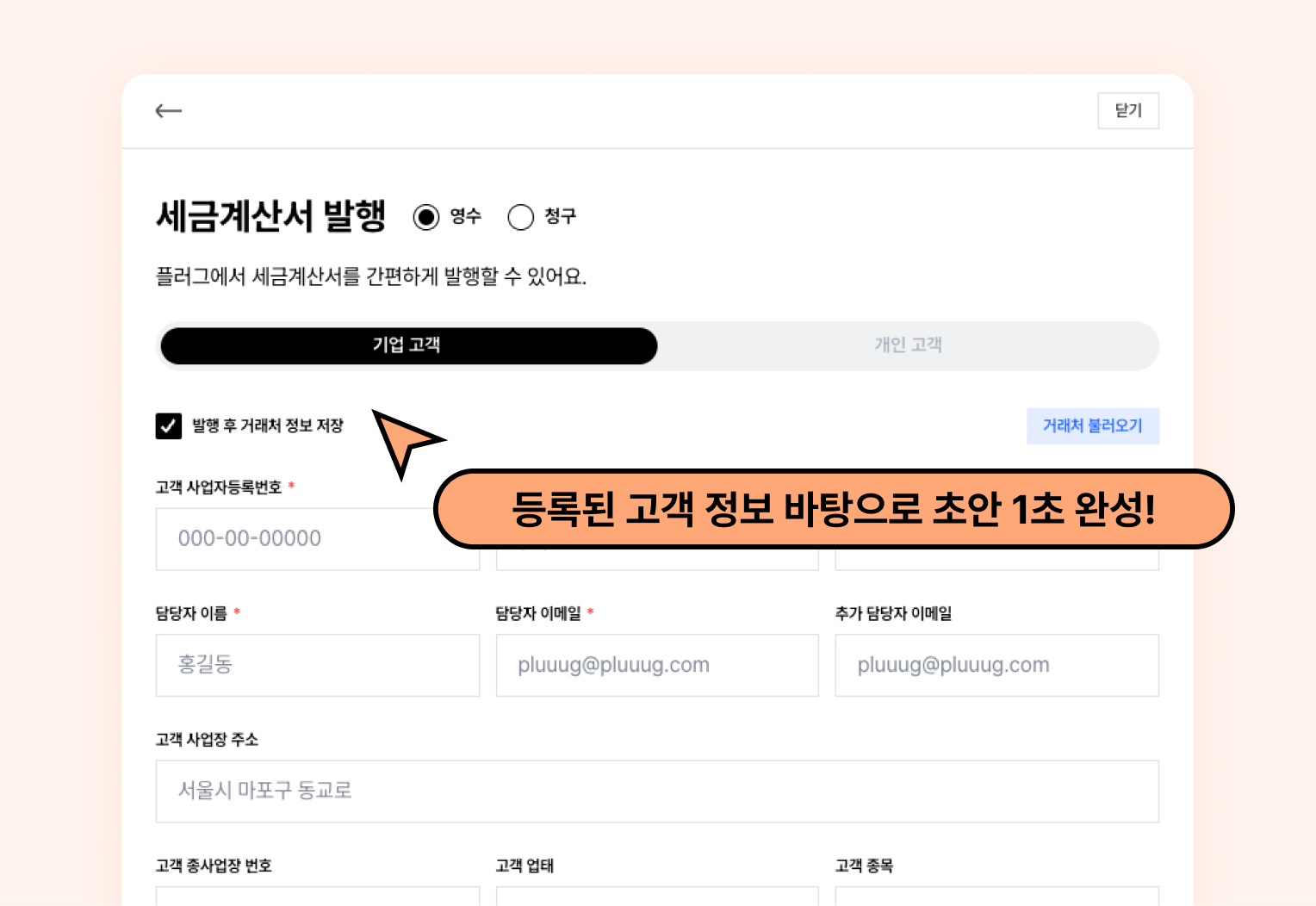Image resolution: width=1316 pixels, height=906 pixels.
Task: Click the 거래처 불러오기 button
Action: 1092,426
